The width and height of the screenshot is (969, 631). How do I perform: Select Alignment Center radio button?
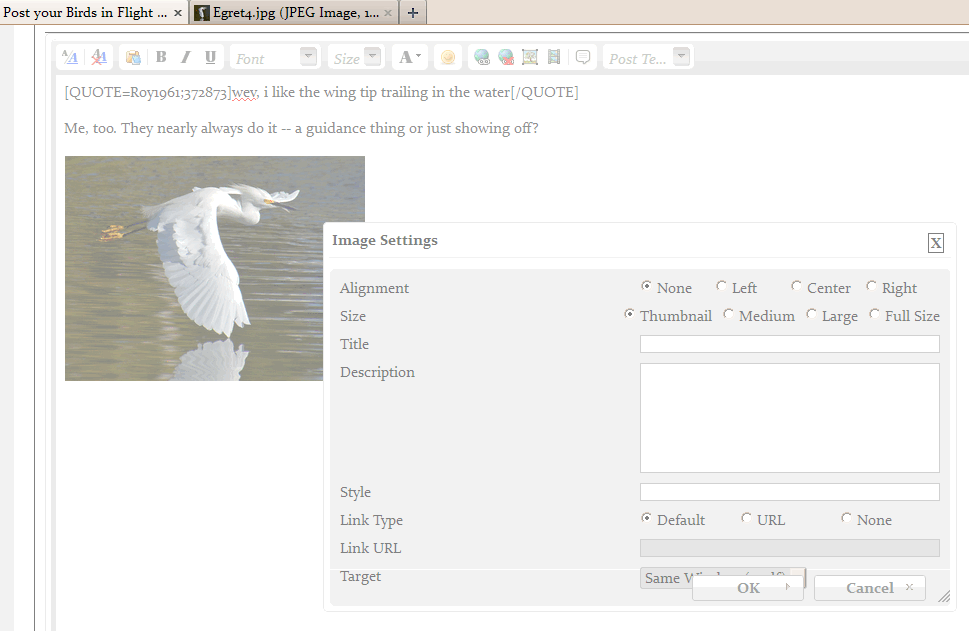pyautogui.click(x=796, y=286)
